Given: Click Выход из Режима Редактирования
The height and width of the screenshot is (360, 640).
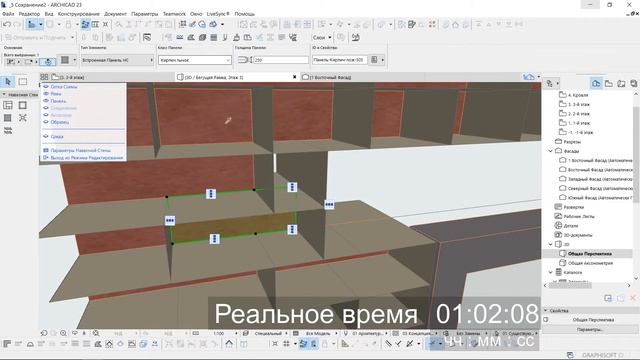Looking at the screenshot, I should 87,158.
